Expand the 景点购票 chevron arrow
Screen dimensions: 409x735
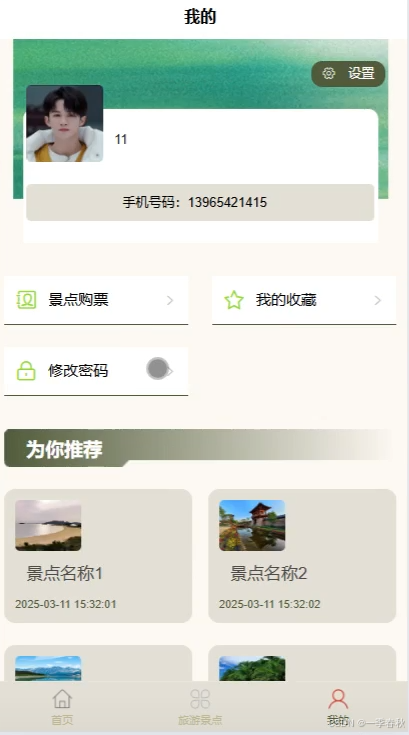(x=170, y=300)
